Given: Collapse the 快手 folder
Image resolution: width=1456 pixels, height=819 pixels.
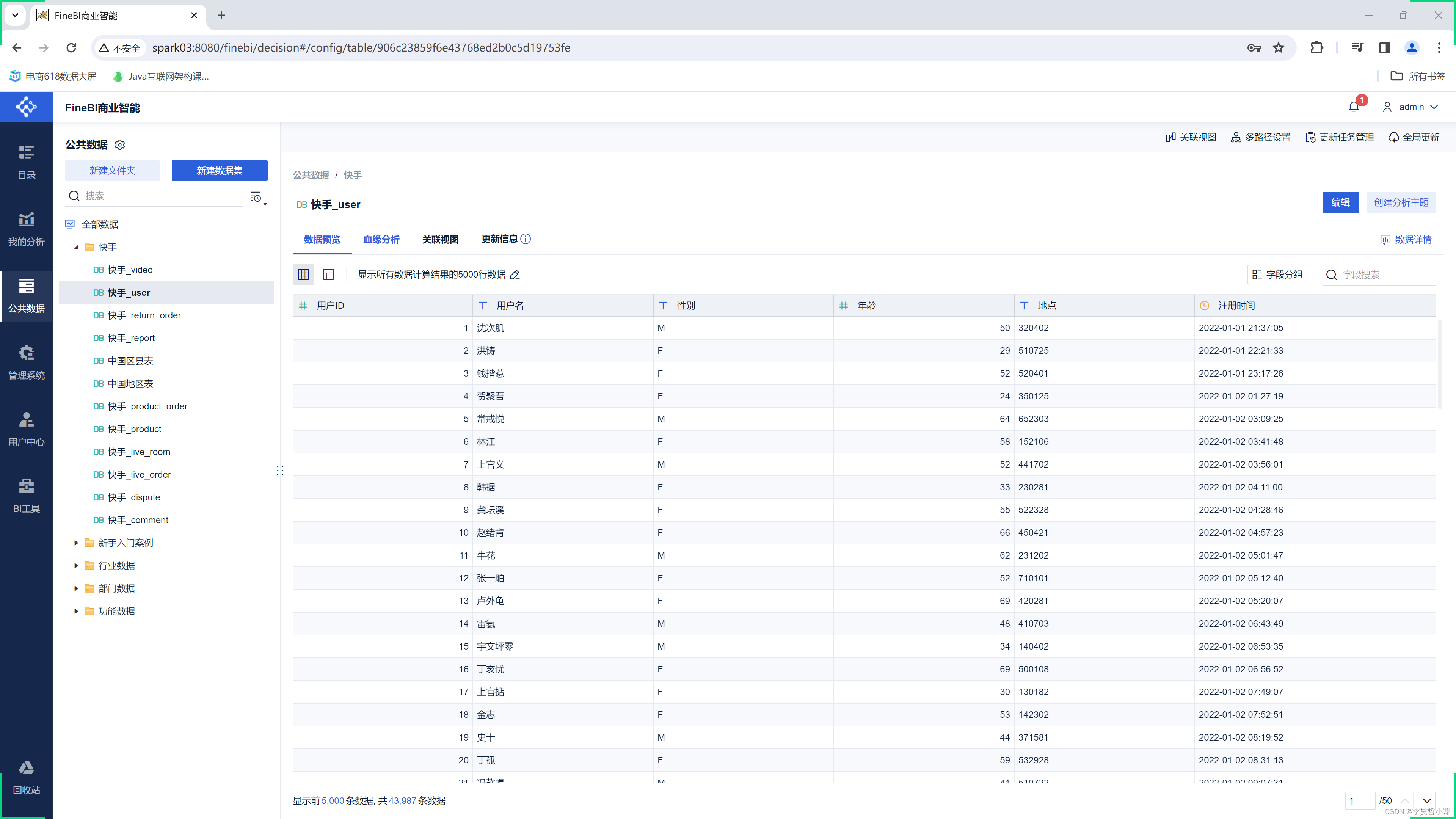Looking at the screenshot, I should [76, 247].
